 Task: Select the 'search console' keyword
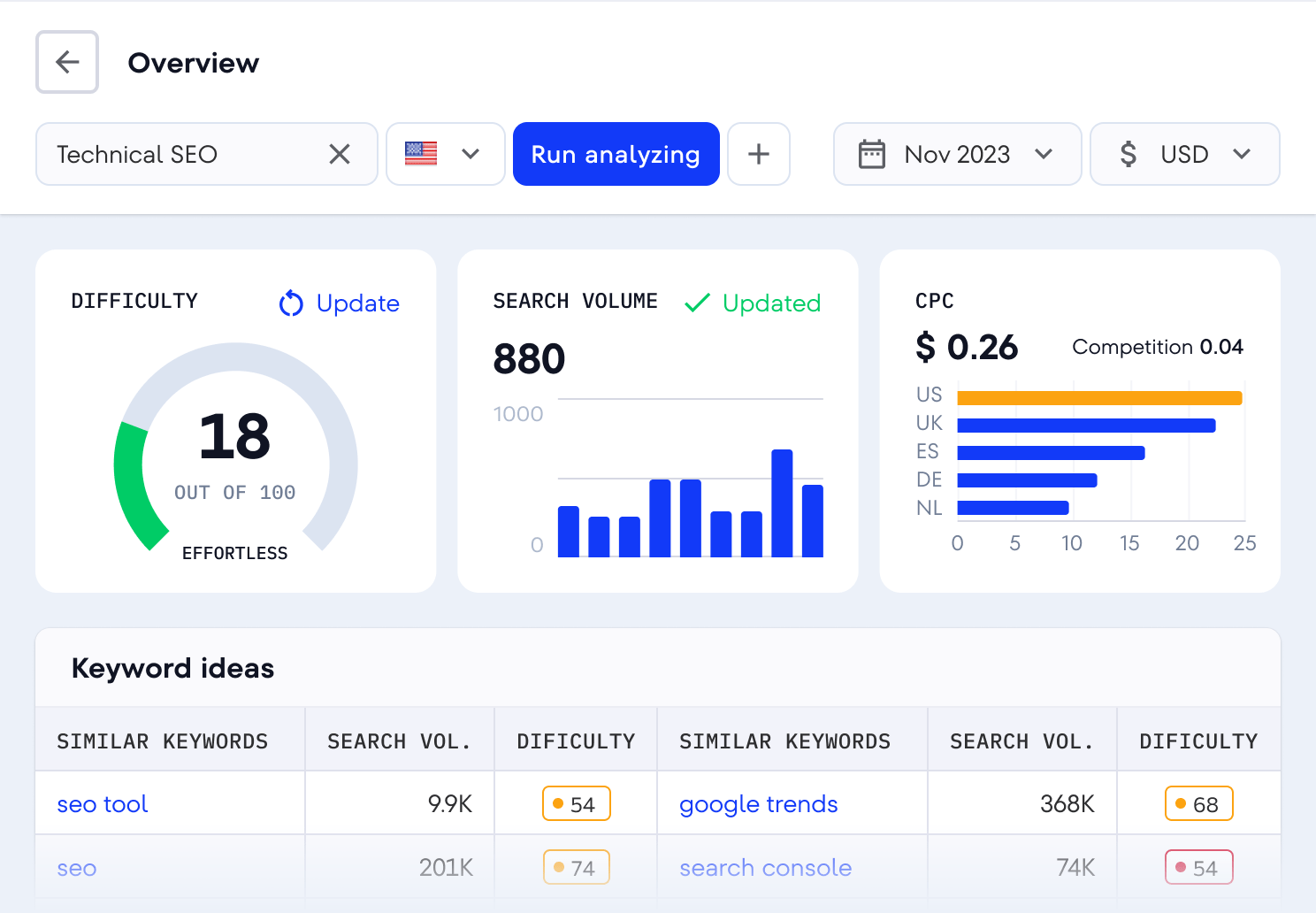pyautogui.click(x=765, y=868)
